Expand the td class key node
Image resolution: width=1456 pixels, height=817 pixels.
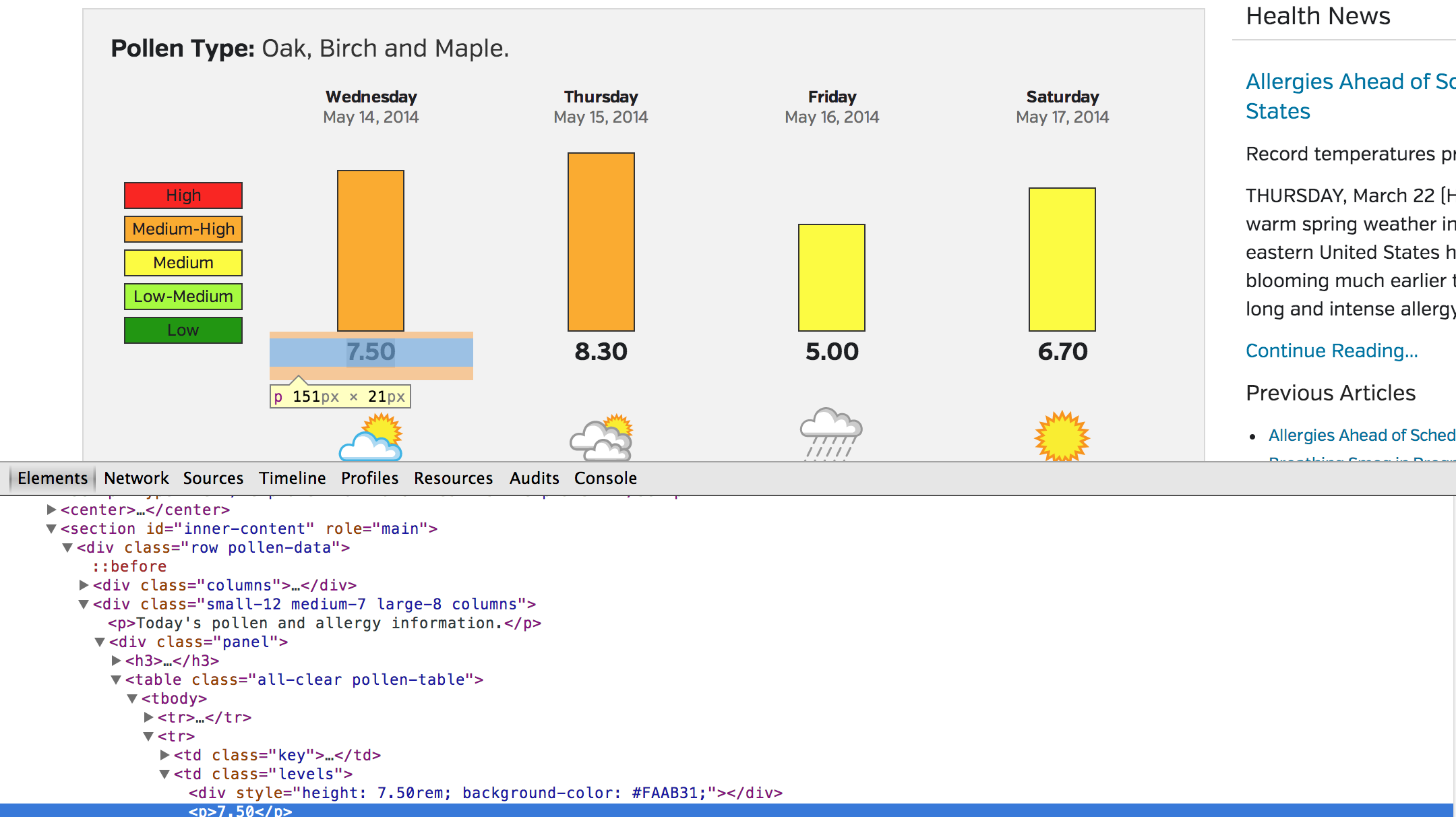[164, 755]
